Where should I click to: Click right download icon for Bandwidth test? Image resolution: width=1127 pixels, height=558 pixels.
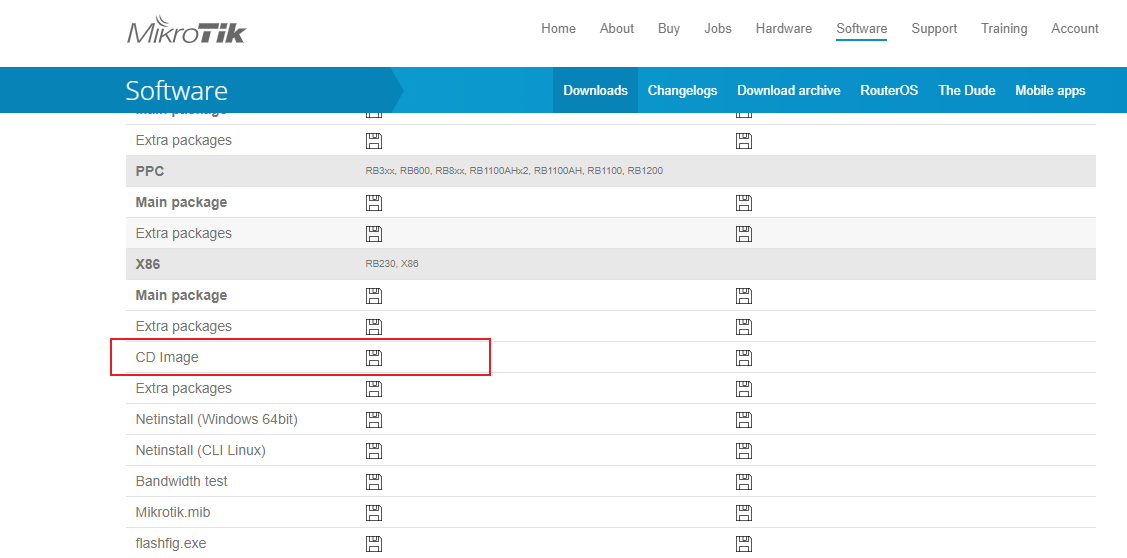[744, 482]
